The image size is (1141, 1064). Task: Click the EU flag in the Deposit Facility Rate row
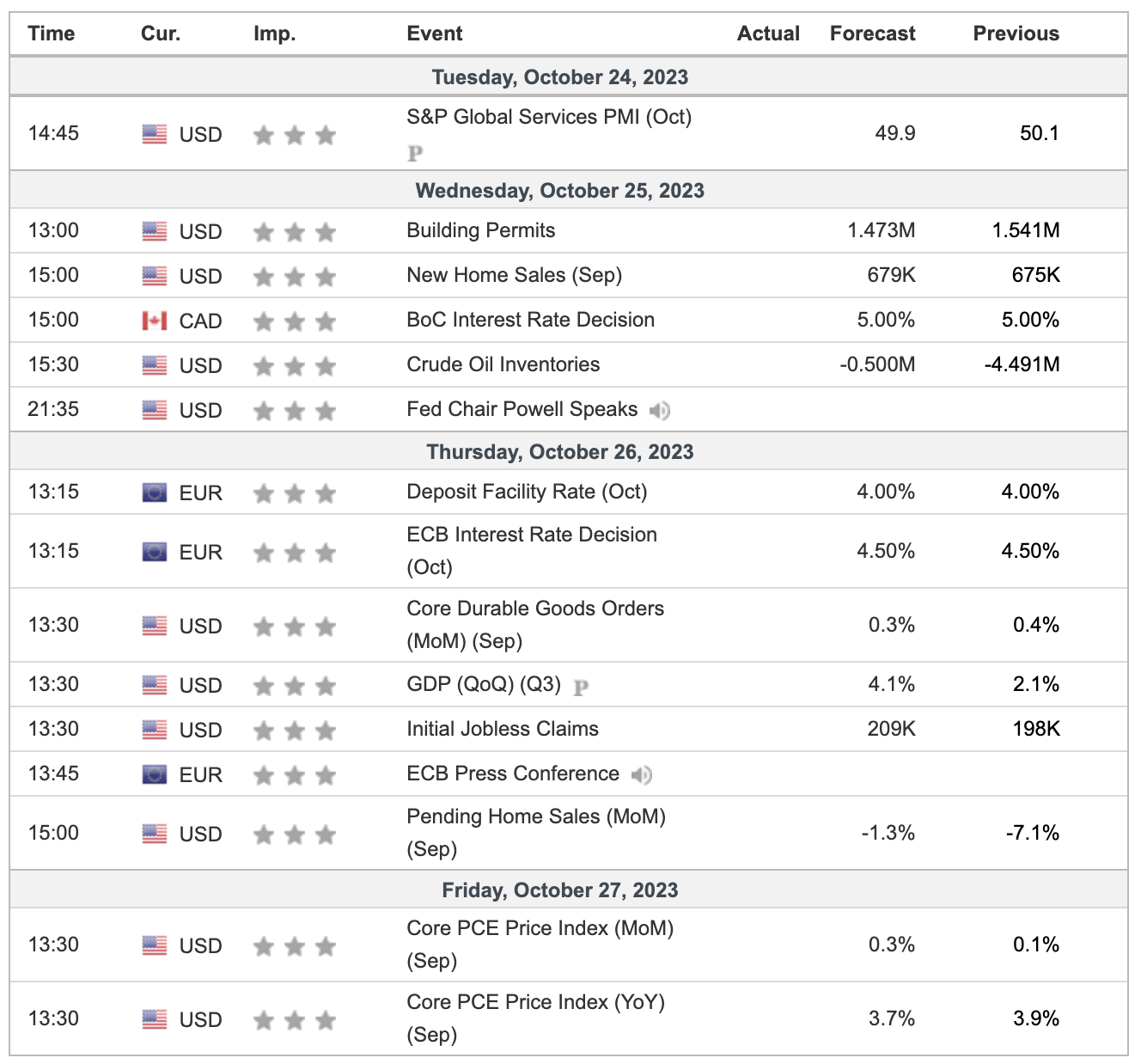click(x=155, y=493)
